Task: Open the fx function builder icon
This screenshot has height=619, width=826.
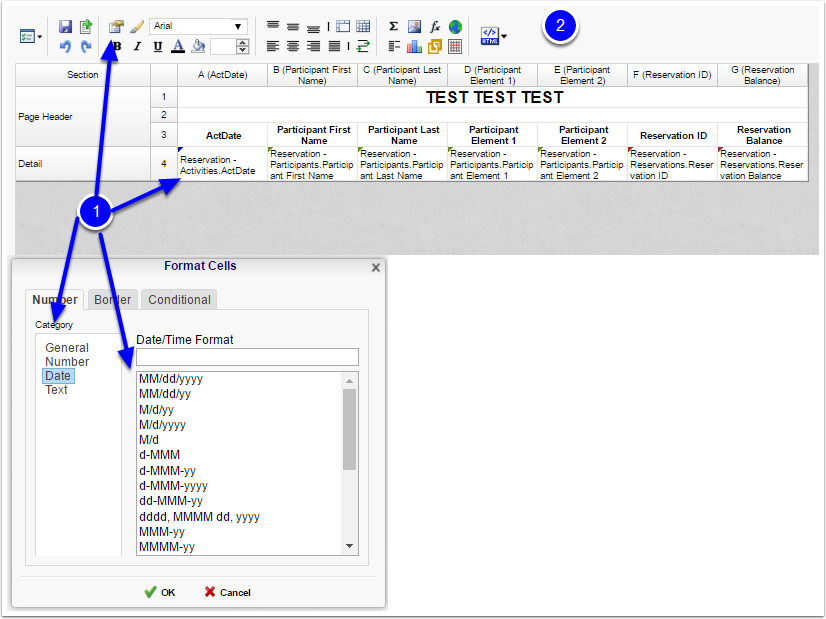Action: coord(434,26)
